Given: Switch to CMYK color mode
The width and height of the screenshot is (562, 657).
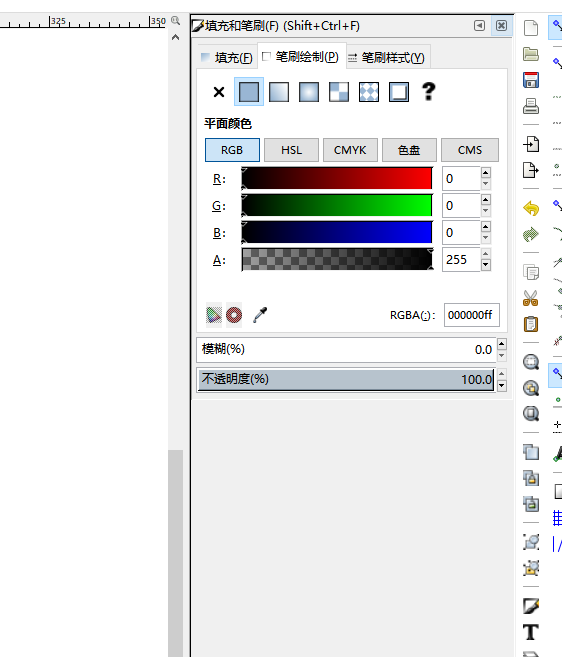Looking at the screenshot, I should (x=350, y=150).
